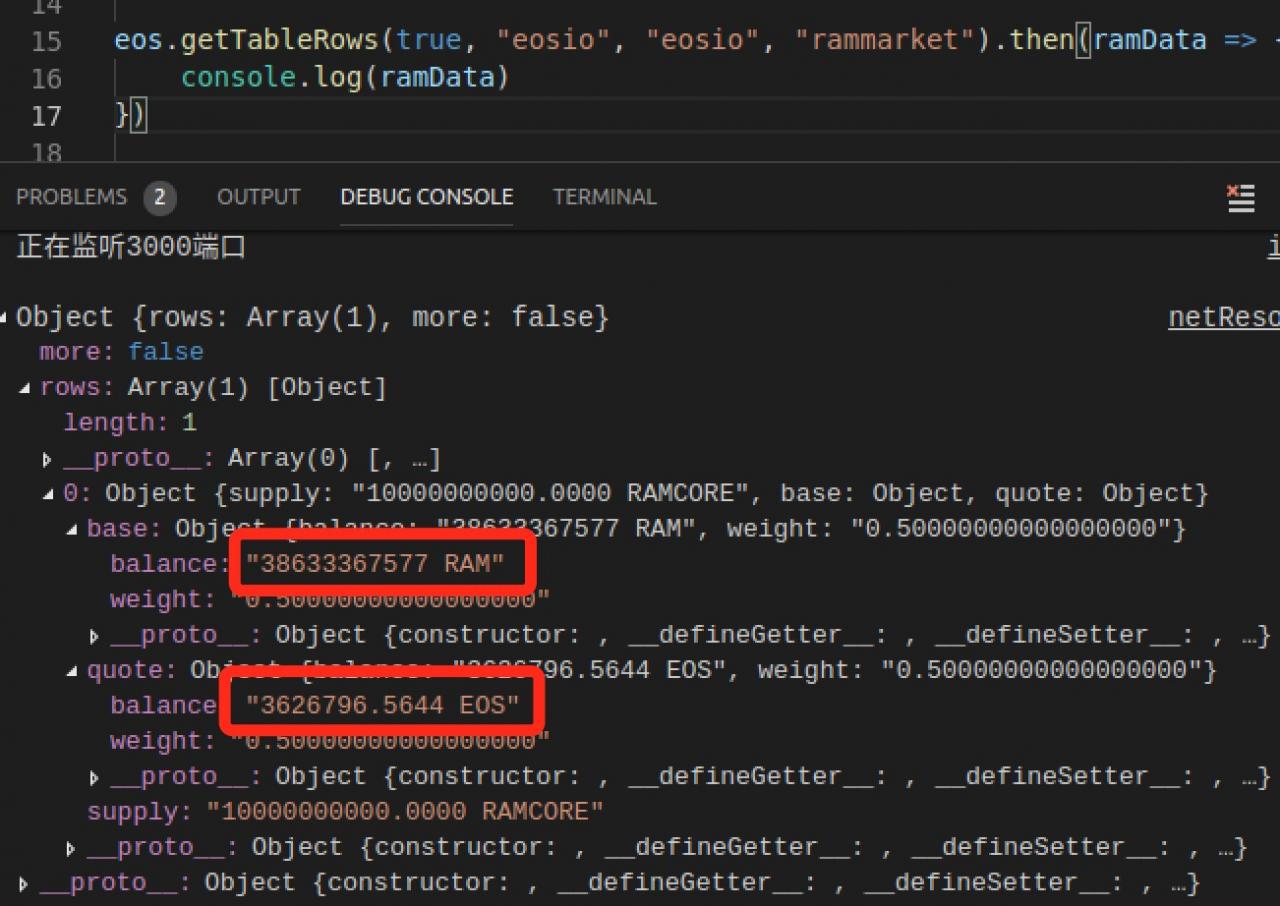Expand __proto__ under quote weight
The image size is (1280, 906).
coord(94,777)
